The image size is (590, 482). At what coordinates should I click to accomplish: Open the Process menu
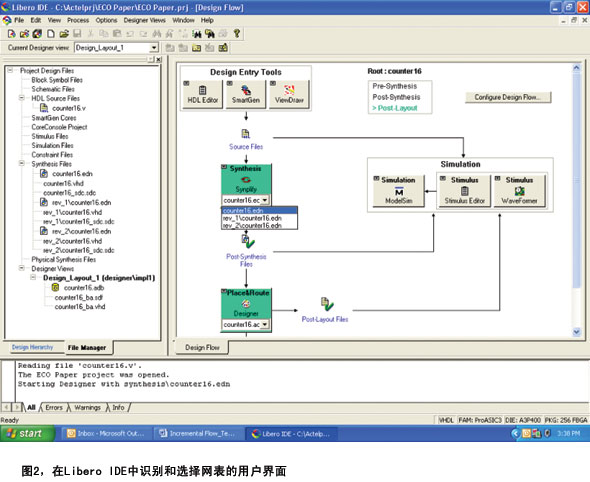click(78, 20)
